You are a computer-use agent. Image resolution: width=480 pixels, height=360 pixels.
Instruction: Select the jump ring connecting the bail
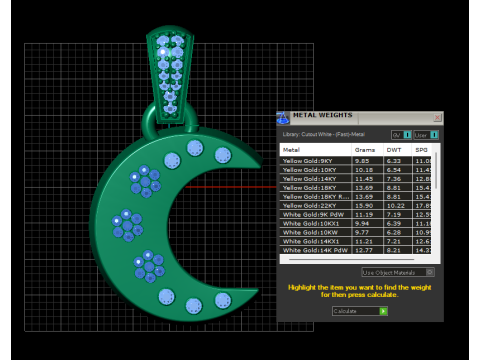coord(149,122)
